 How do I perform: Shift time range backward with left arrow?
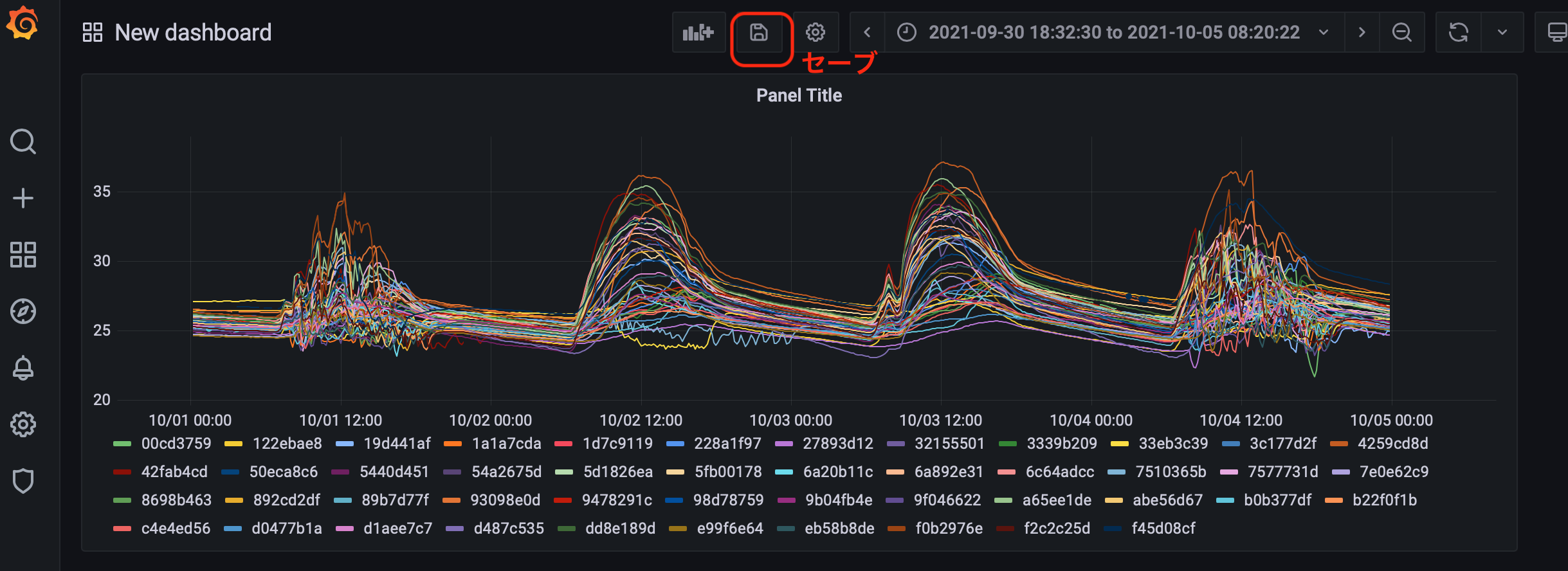[x=867, y=32]
